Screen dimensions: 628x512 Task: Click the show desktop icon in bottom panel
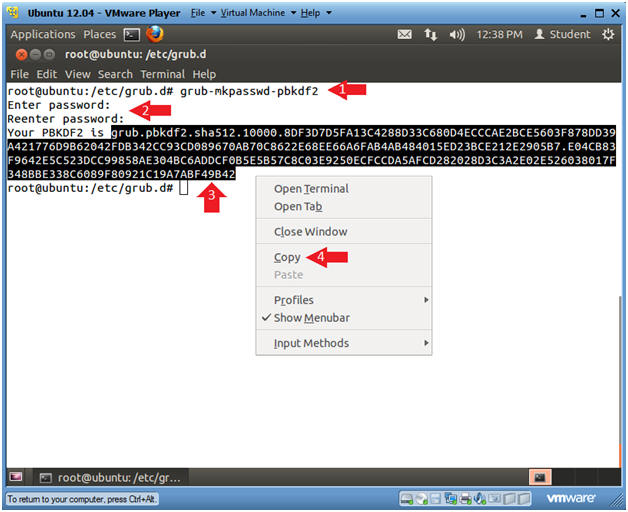pyautogui.click(x=16, y=477)
